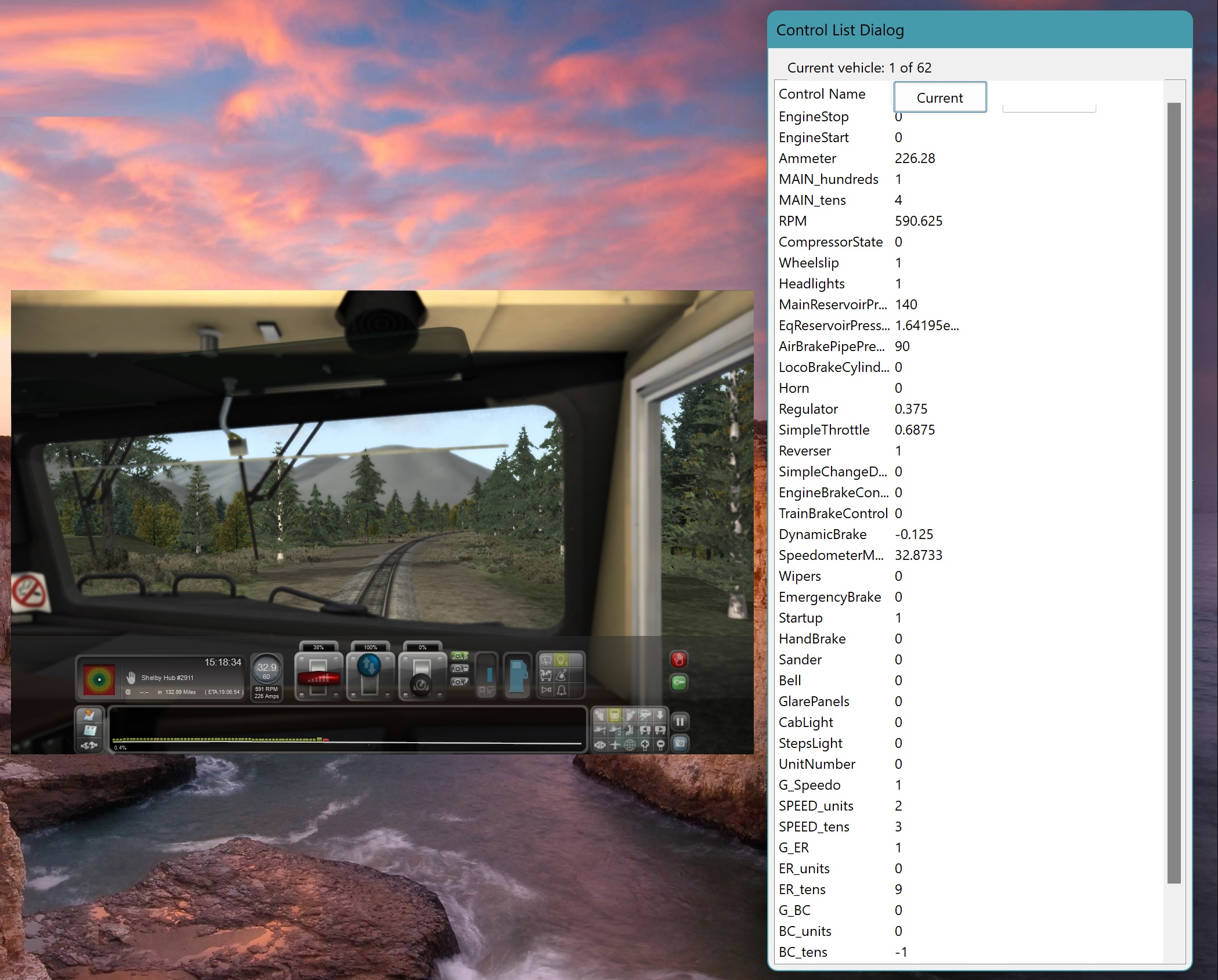This screenshot has height=980, width=1218.
Task: Click the Current column header button
Action: 939,97
